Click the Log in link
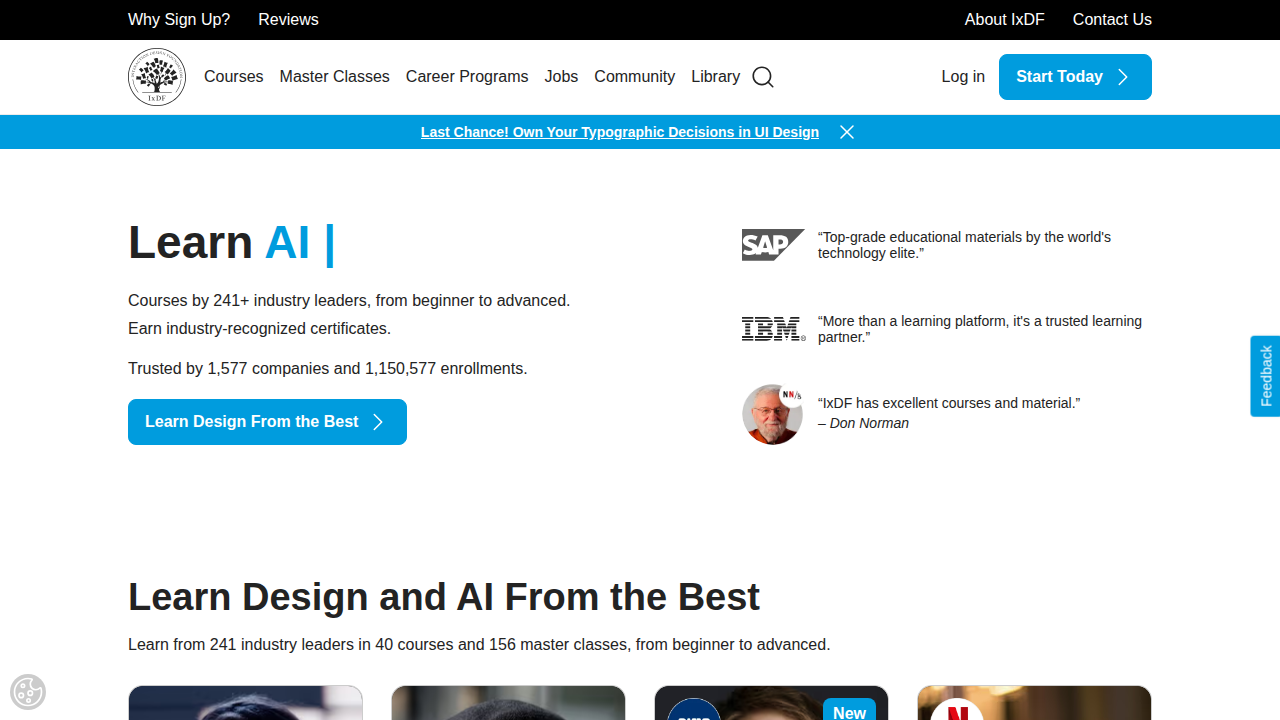This screenshot has height=720, width=1280. 963,77
